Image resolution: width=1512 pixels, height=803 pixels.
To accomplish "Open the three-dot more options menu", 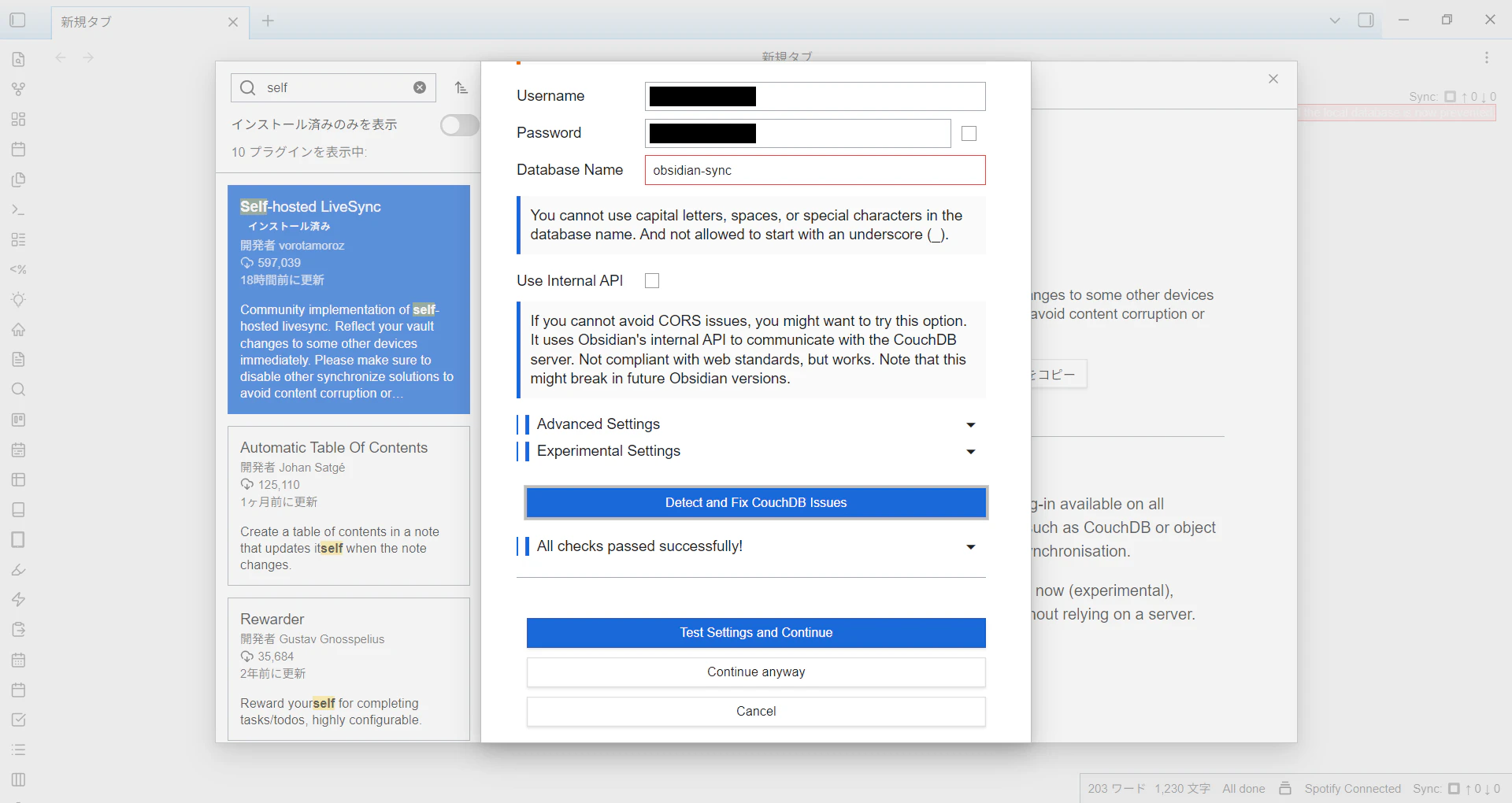I will (x=1487, y=57).
